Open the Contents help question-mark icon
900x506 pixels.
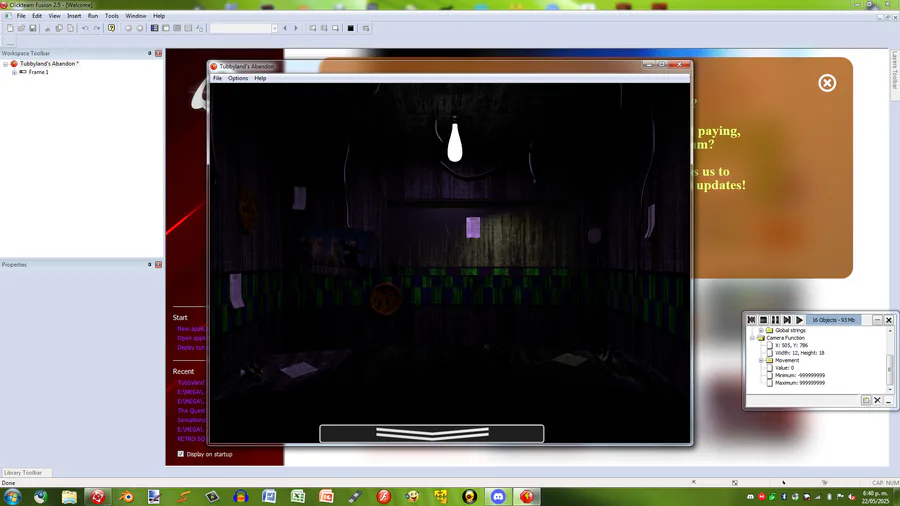click(111, 28)
